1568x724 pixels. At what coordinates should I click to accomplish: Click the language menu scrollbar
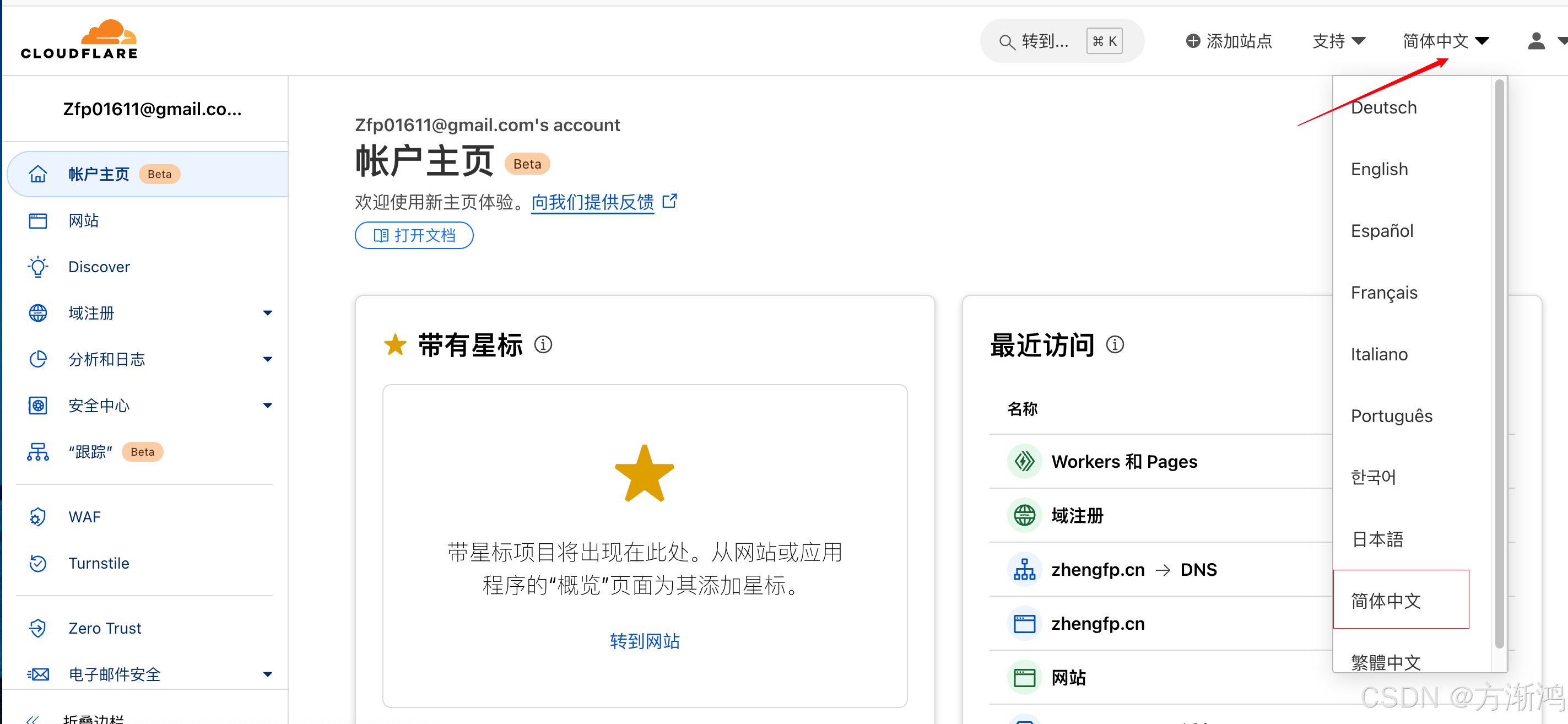[1499, 365]
